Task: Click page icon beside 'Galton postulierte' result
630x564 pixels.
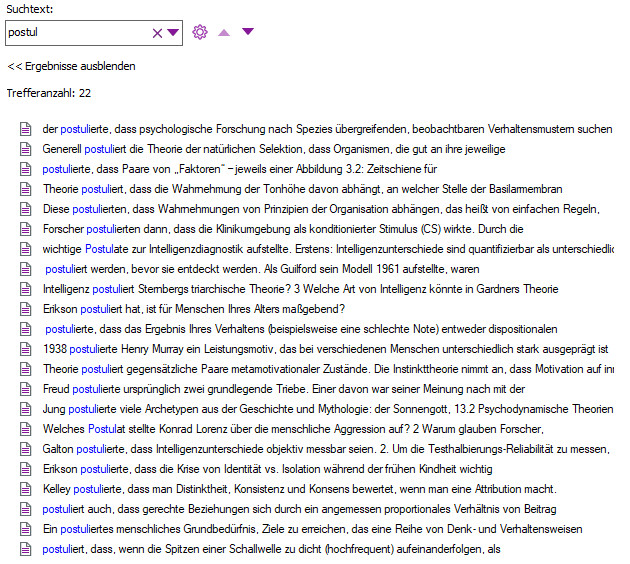Action: click(26, 449)
